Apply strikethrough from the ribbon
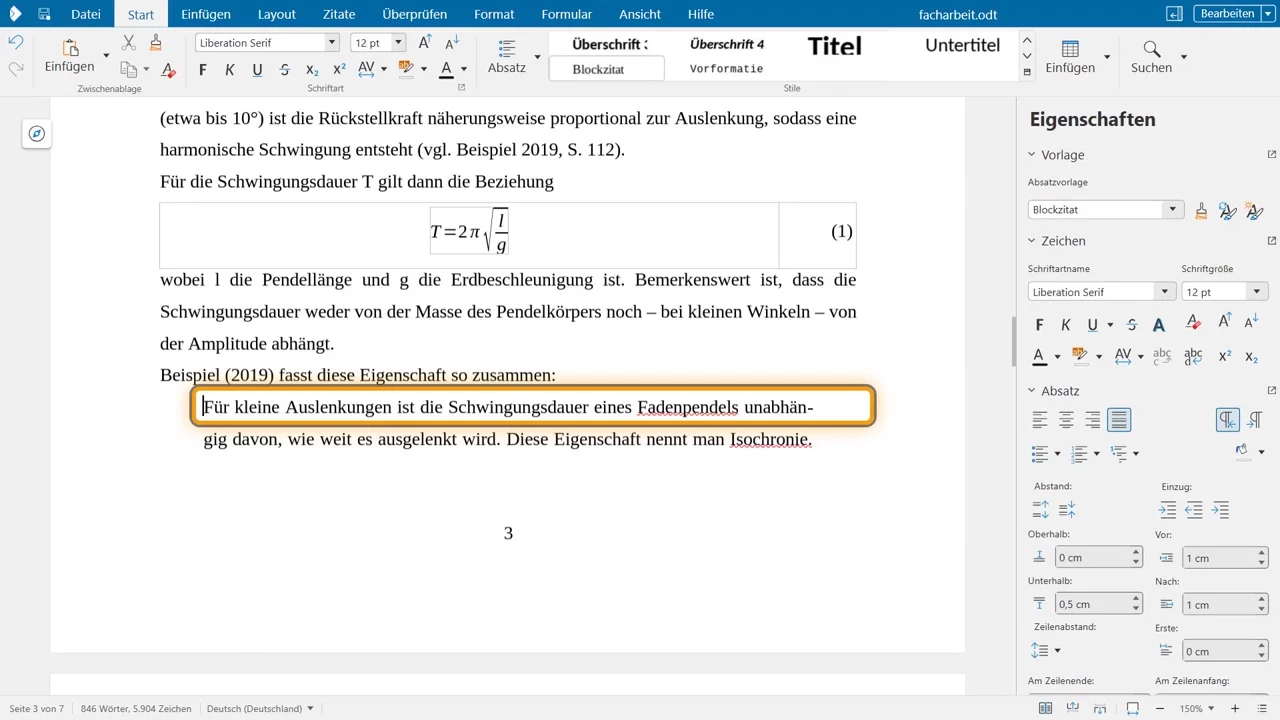This screenshot has width=1280, height=720. 285,69
